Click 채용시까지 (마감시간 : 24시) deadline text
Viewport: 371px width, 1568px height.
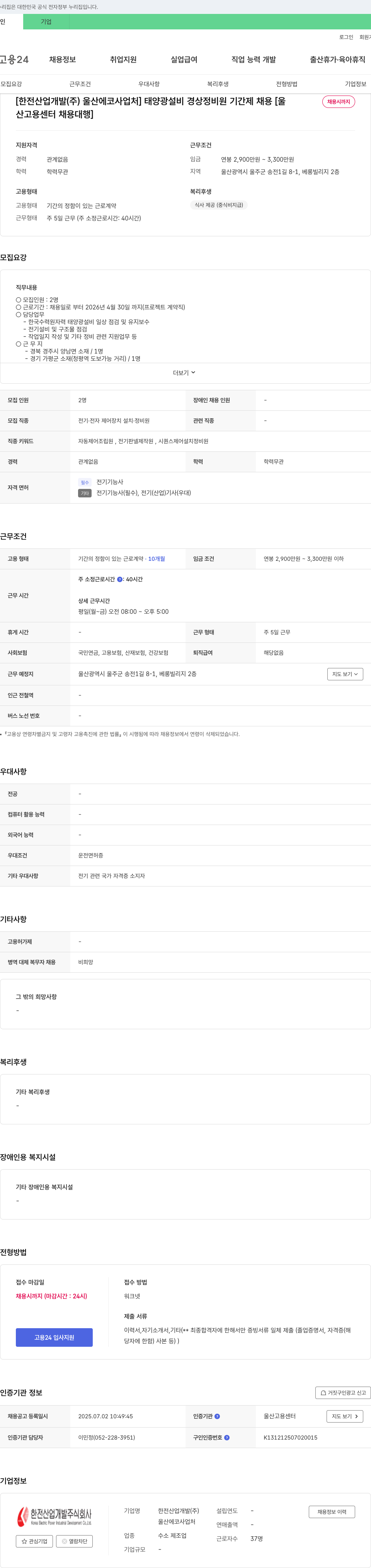(52, 1296)
